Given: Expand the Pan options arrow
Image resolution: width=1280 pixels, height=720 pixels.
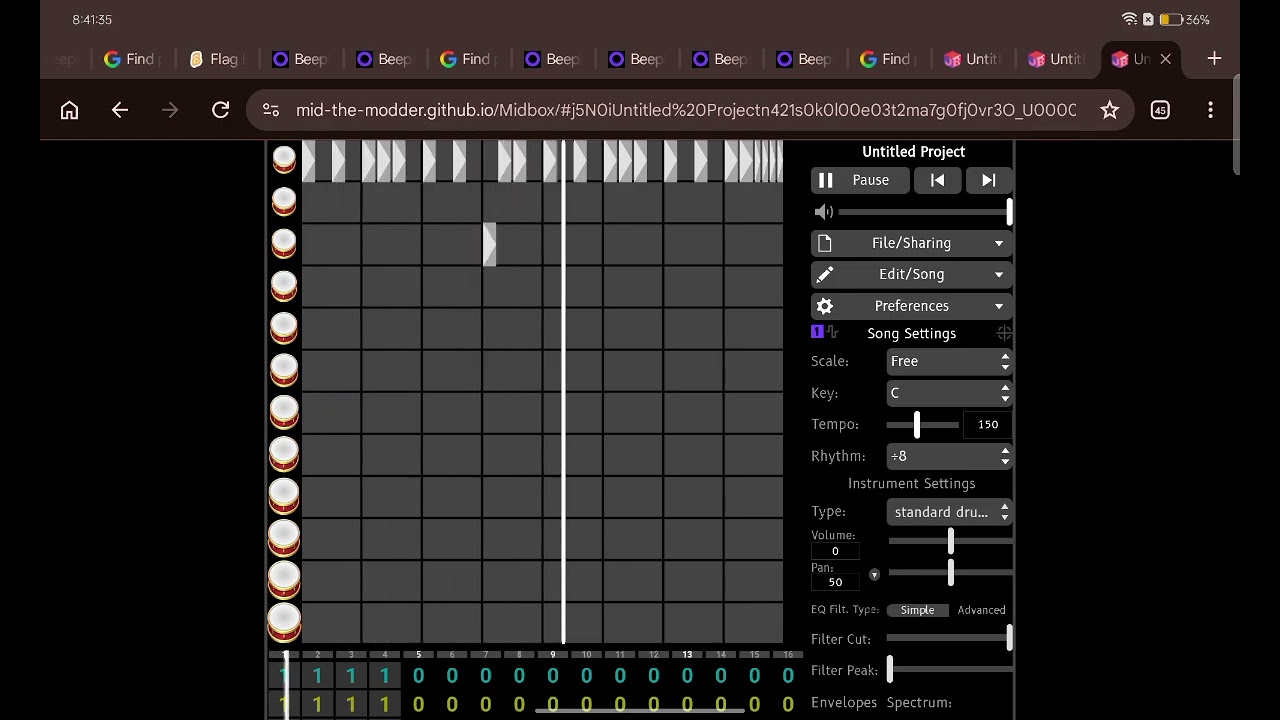Looking at the screenshot, I should pyautogui.click(x=874, y=575).
